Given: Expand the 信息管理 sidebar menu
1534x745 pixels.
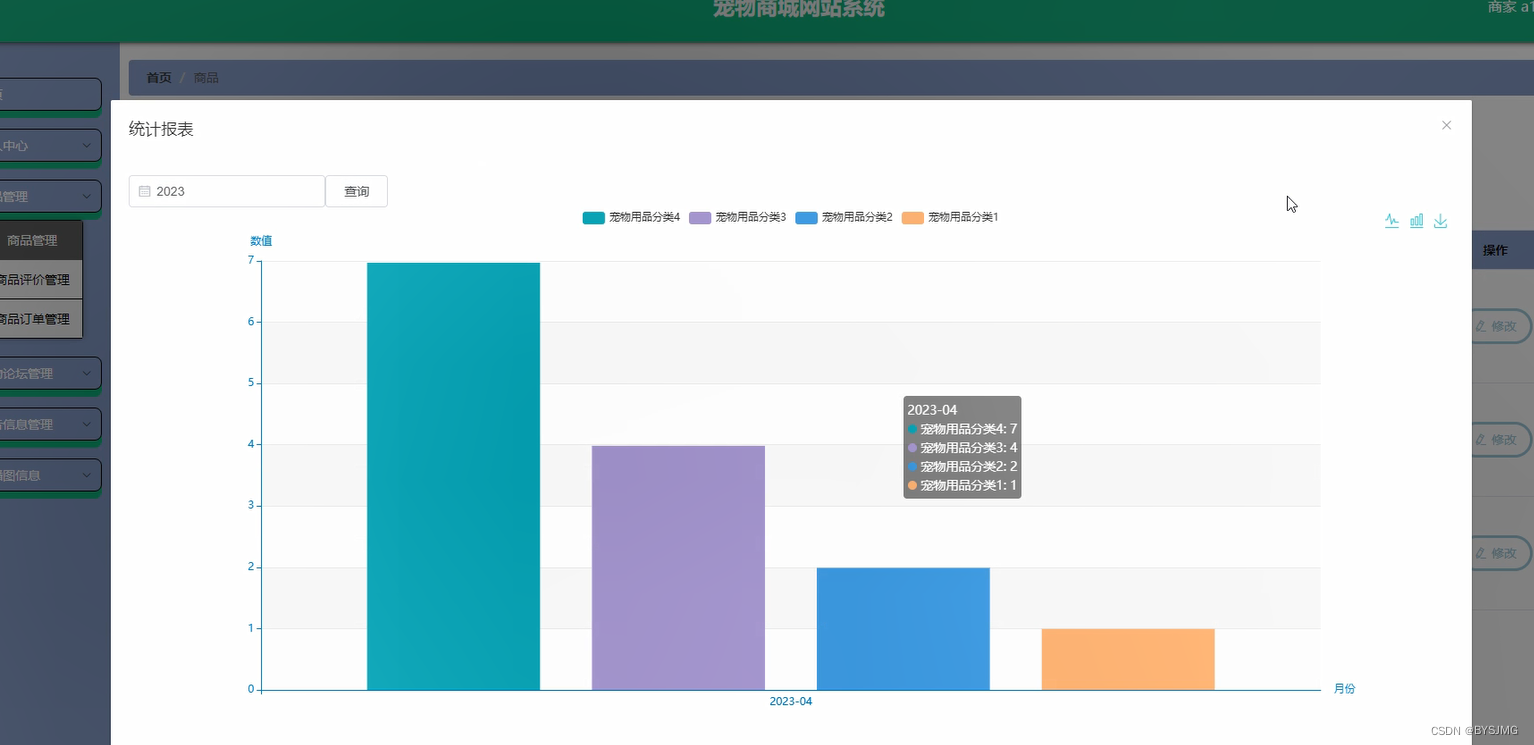Looking at the screenshot, I should [x=50, y=424].
